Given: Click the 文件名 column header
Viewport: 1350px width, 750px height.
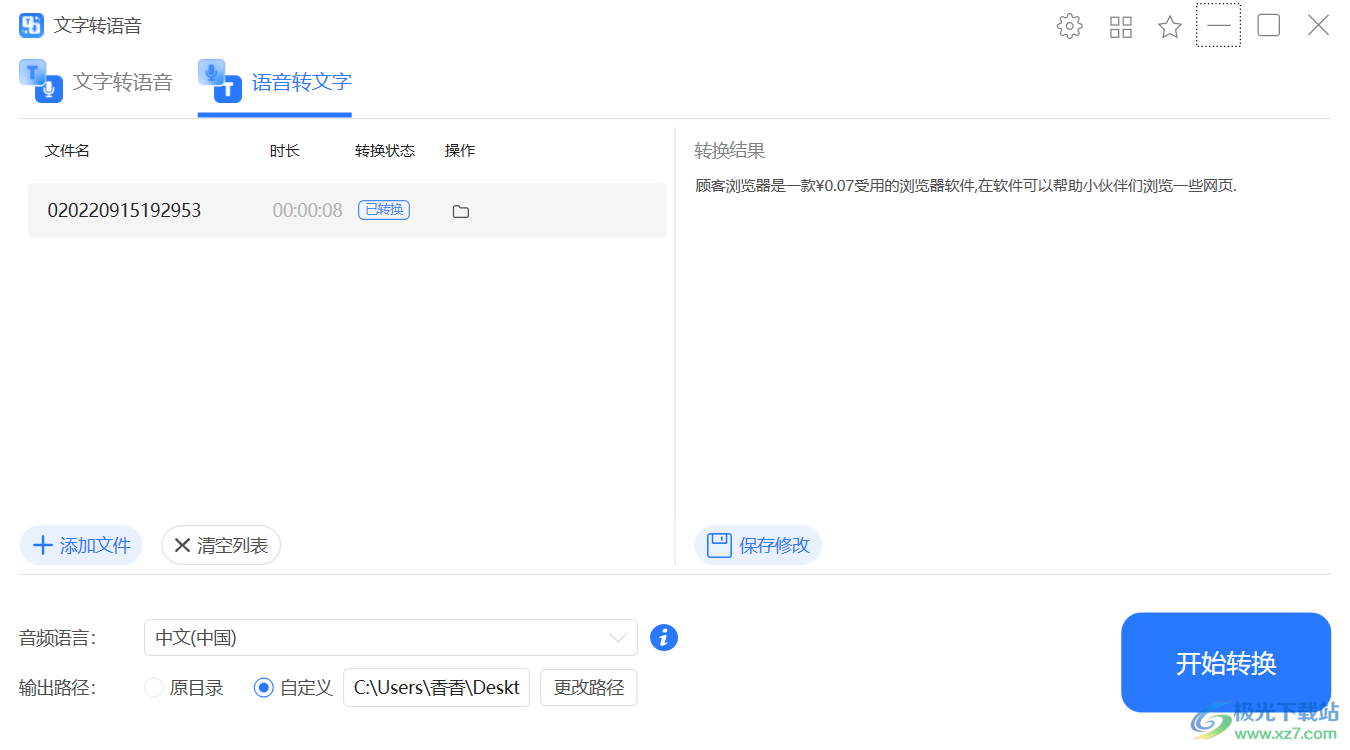Looking at the screenshot, I should click(x=68, y=151).
